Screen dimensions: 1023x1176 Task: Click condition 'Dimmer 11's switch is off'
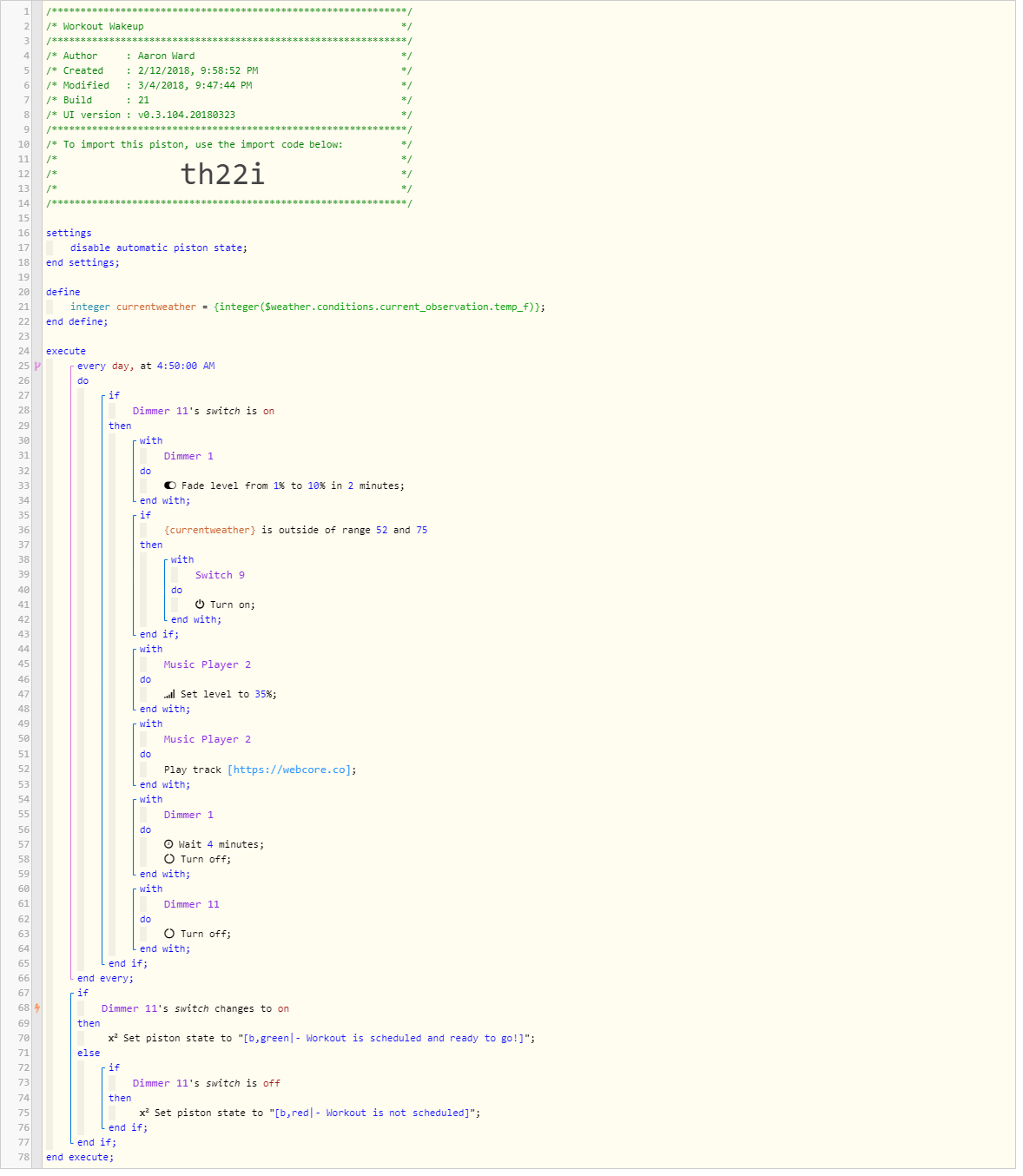click(207, 1083)
